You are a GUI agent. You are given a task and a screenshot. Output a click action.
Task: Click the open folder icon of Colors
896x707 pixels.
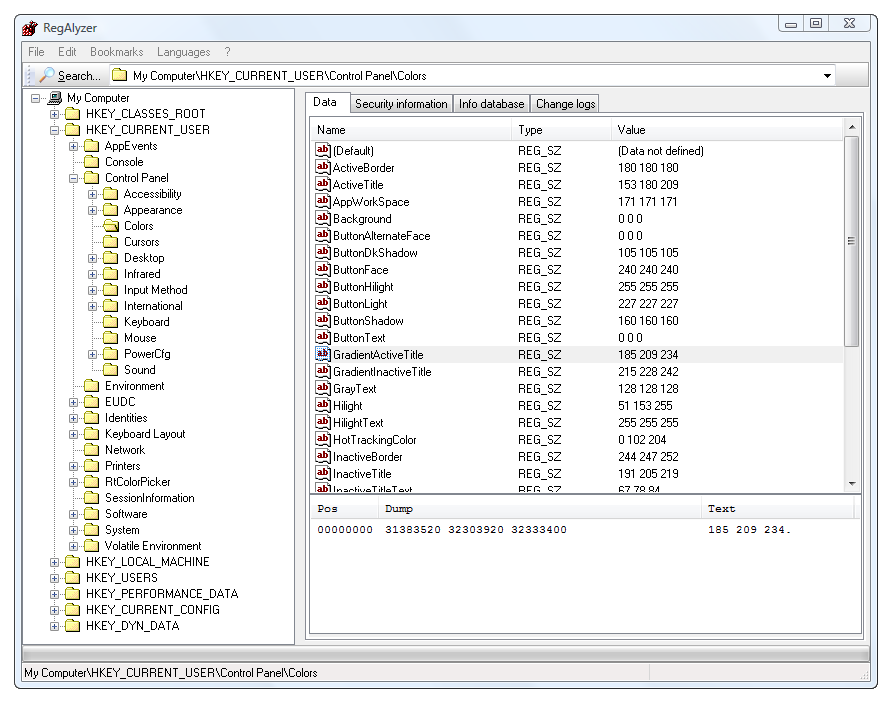click(111, 226)
